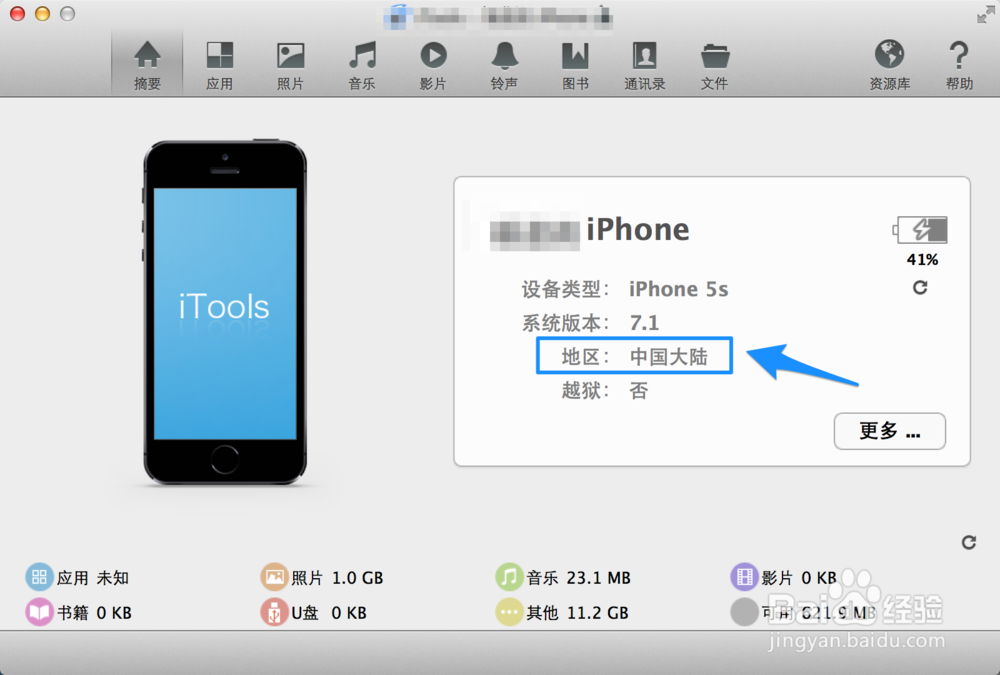The width and height of the screenshot is (1000, 675).
Task: Click the 音乐 storage category icon
Action: pos(509,577)
